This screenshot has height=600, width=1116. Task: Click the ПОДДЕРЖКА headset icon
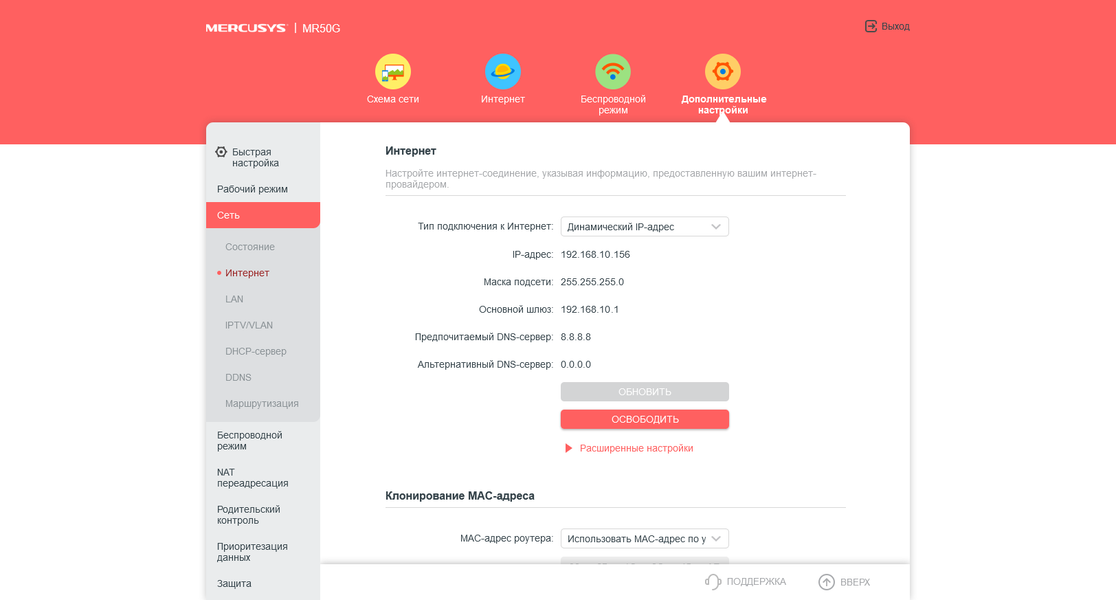point(712,581)
